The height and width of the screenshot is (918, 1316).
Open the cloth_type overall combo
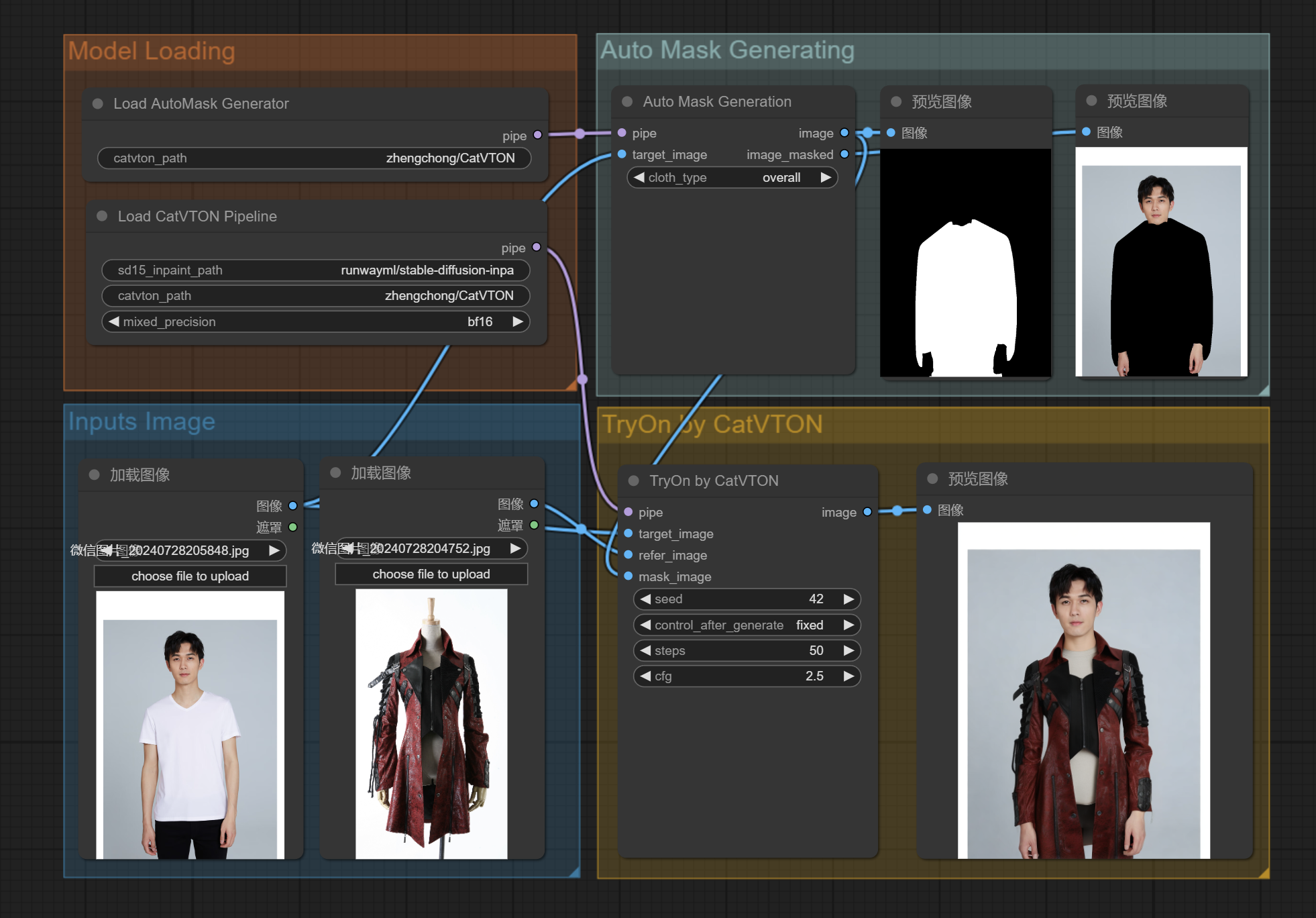pos(732,178)
